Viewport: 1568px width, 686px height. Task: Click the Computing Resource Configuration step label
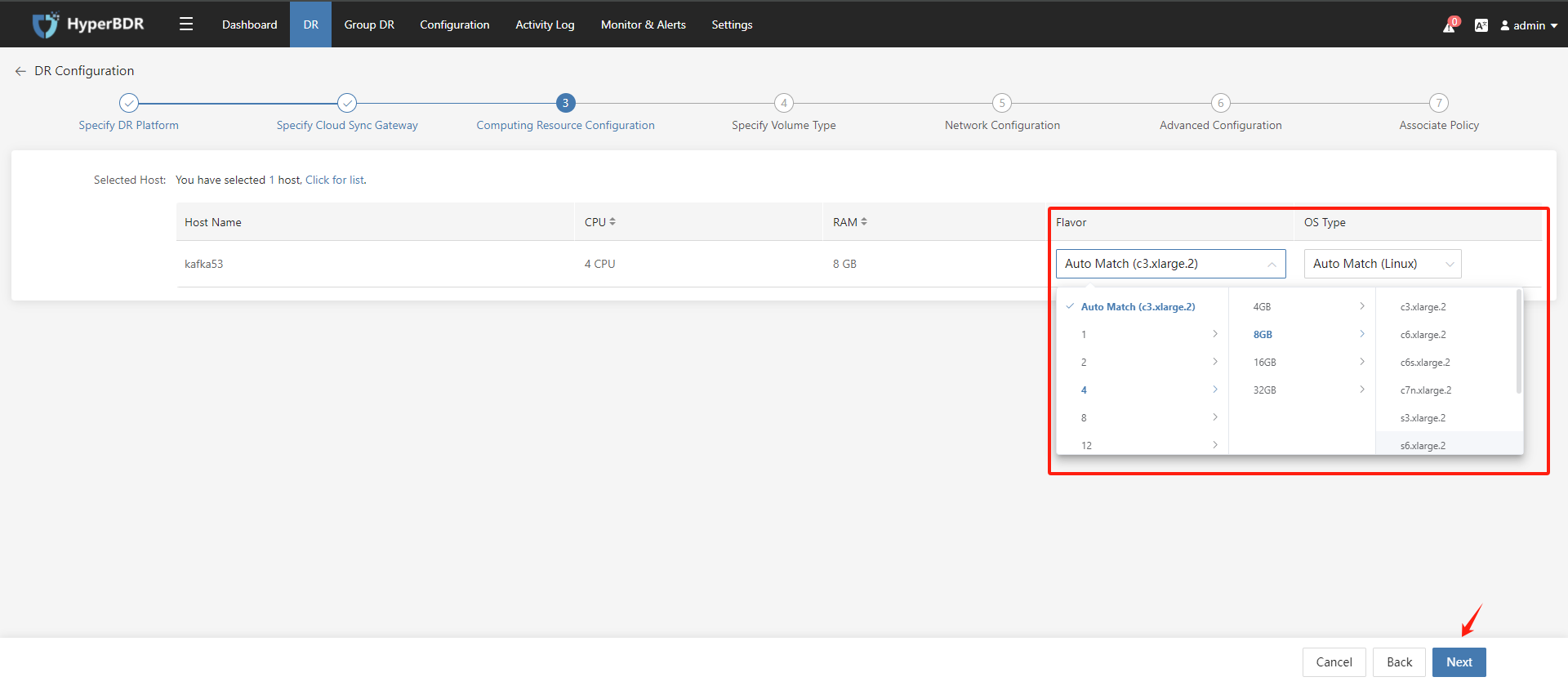(565, 125)
